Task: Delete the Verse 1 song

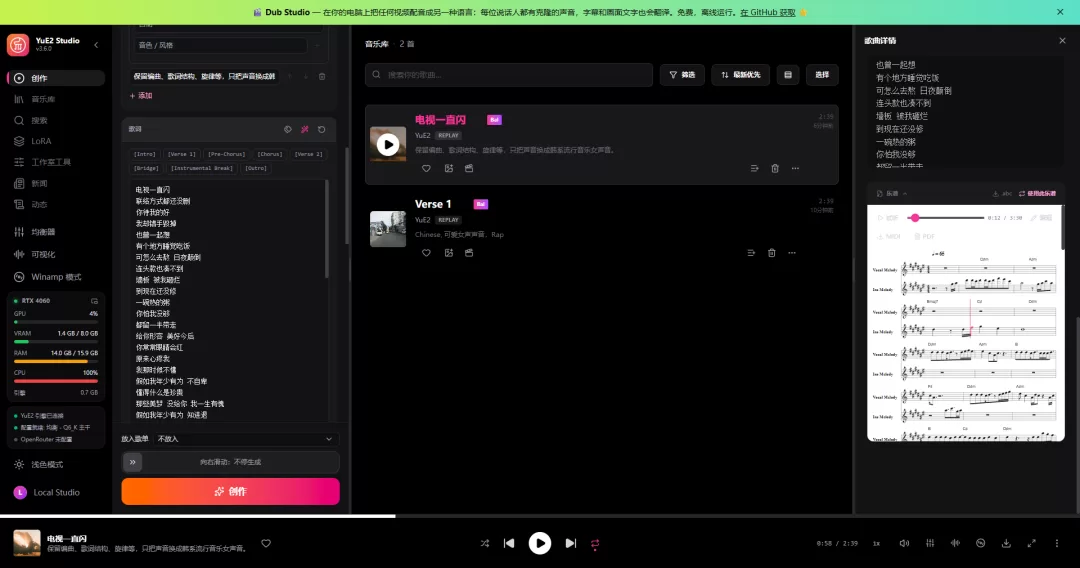Action: pyautogui.click(x=771, y=253)
